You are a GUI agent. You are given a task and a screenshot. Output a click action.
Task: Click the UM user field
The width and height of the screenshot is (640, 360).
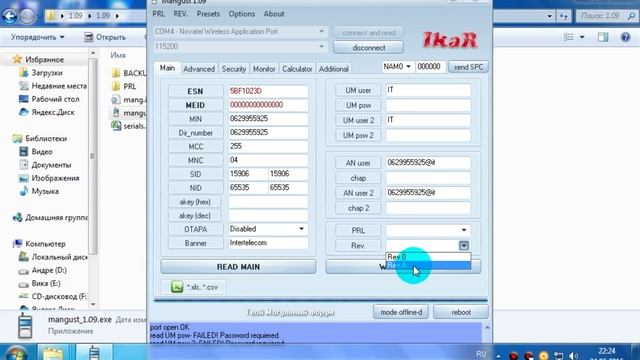428,90
